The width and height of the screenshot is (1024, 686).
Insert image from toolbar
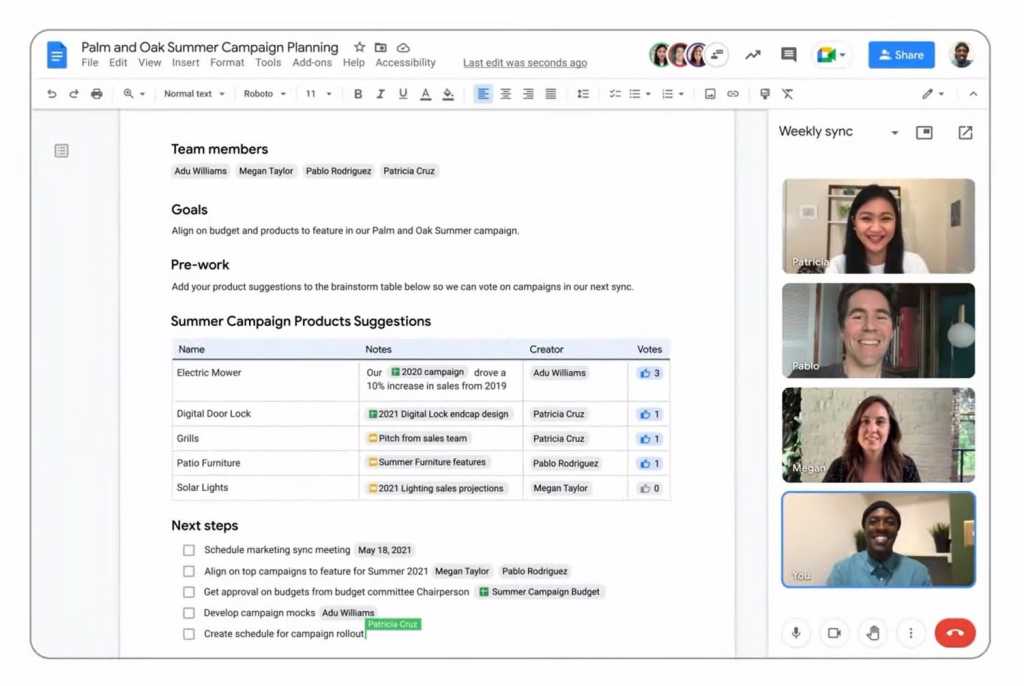[710, 94]
